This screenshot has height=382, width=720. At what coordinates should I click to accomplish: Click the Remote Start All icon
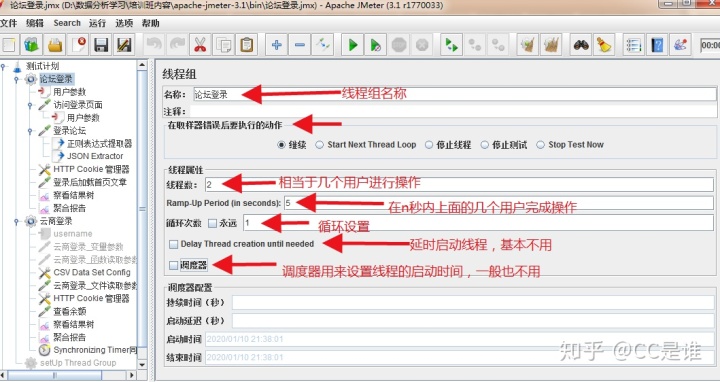(x=451, y=45)
